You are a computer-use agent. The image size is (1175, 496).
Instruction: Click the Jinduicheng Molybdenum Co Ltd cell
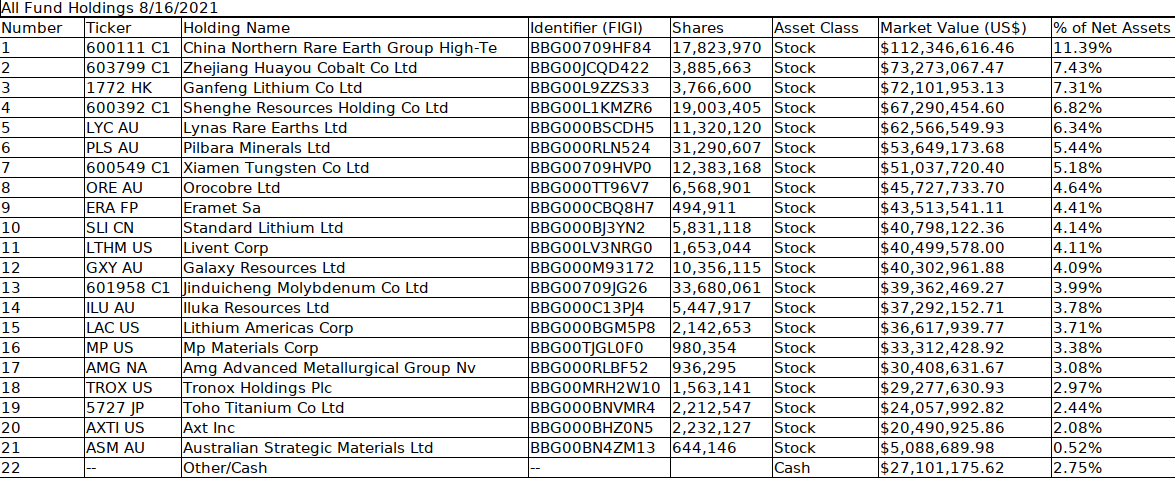354,288
